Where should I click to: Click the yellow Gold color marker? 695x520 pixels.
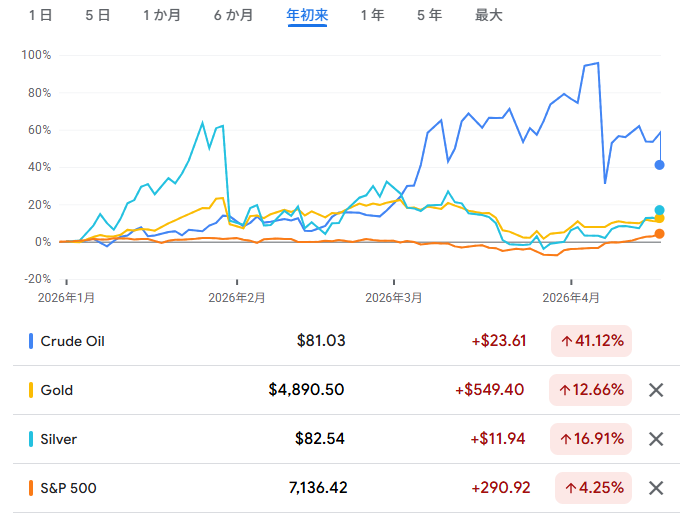click(31, 390)
